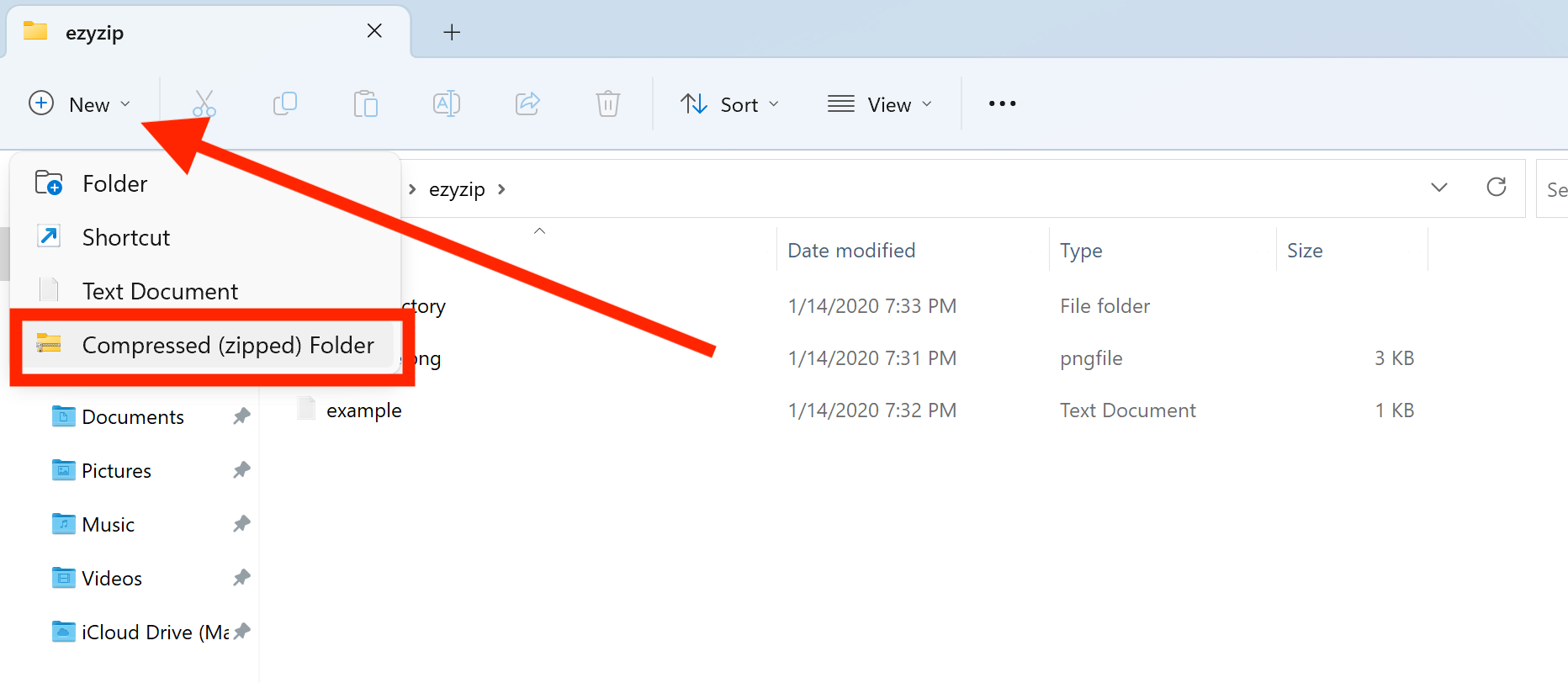The width and height of the screenshot is (1568, 683).
Task: Choose Compressed (zipped) Folder option
Action: click(208, 345)
